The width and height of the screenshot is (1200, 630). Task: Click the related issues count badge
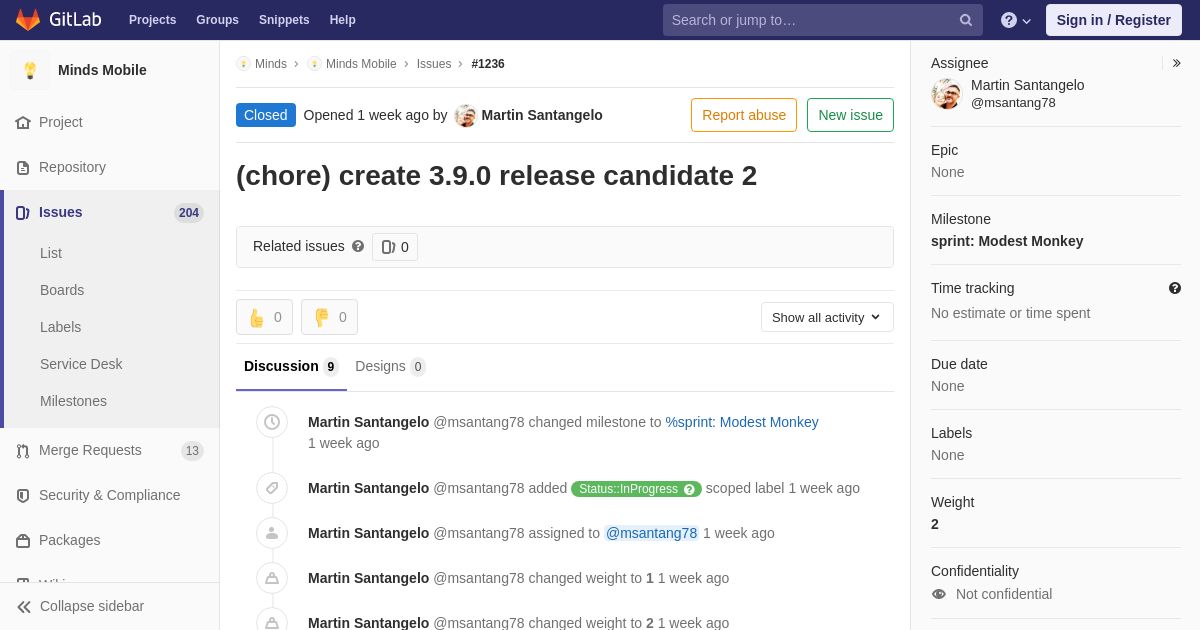tap(395, 247)
